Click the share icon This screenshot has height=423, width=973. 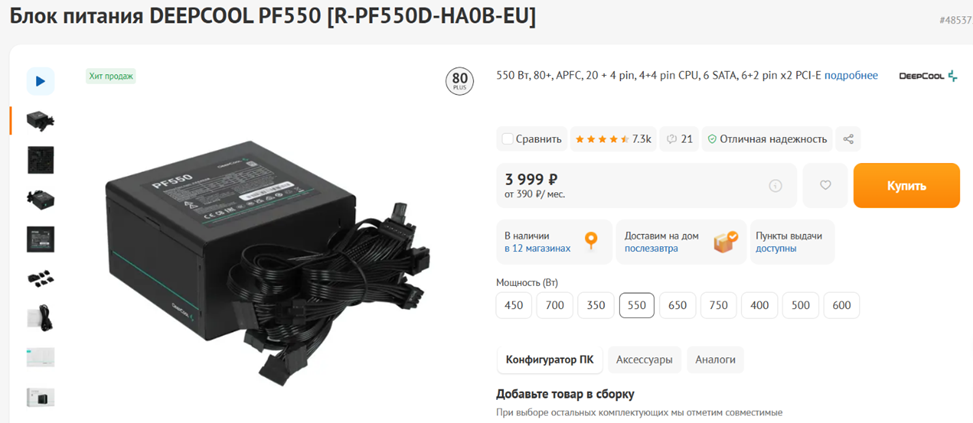click(848, 139)
